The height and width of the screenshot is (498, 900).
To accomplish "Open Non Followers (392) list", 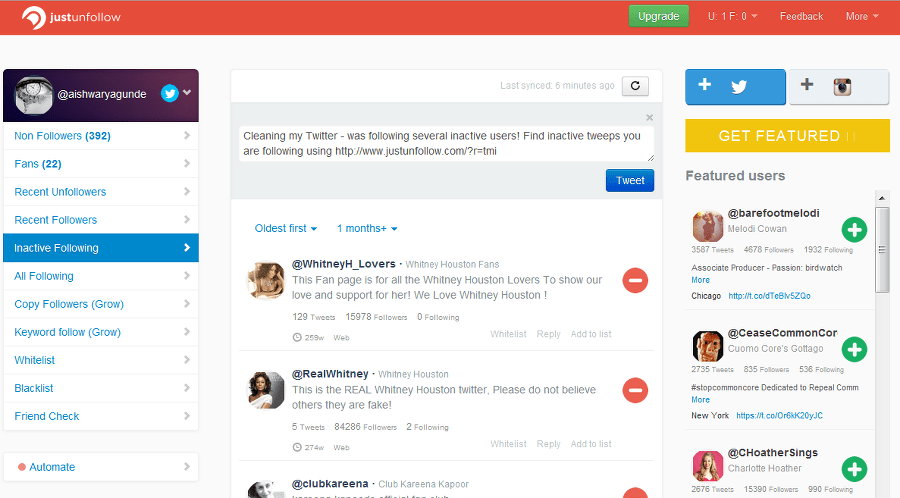I will [101, 136].
